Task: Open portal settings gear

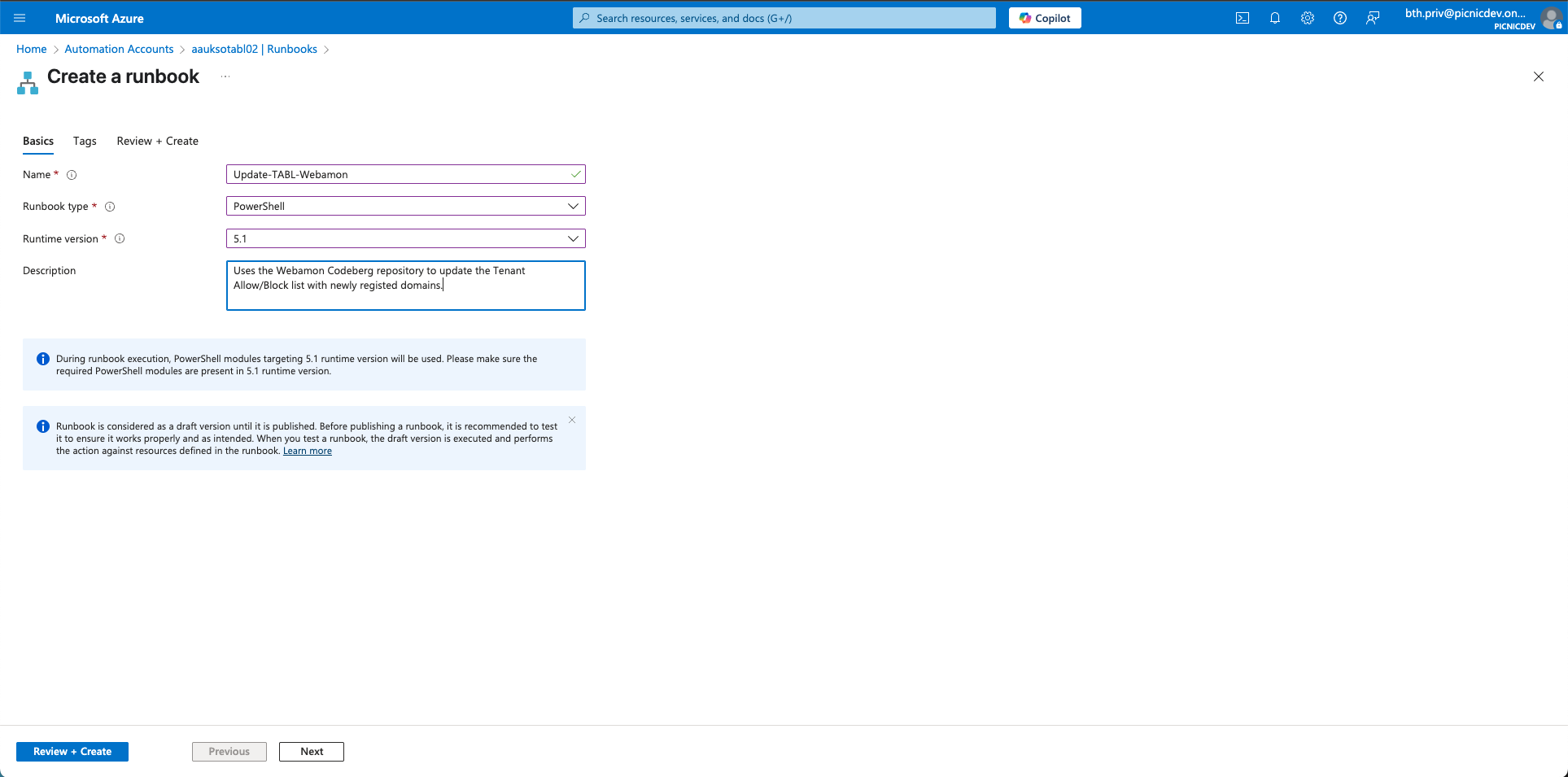Action: tap(1308, 18)
